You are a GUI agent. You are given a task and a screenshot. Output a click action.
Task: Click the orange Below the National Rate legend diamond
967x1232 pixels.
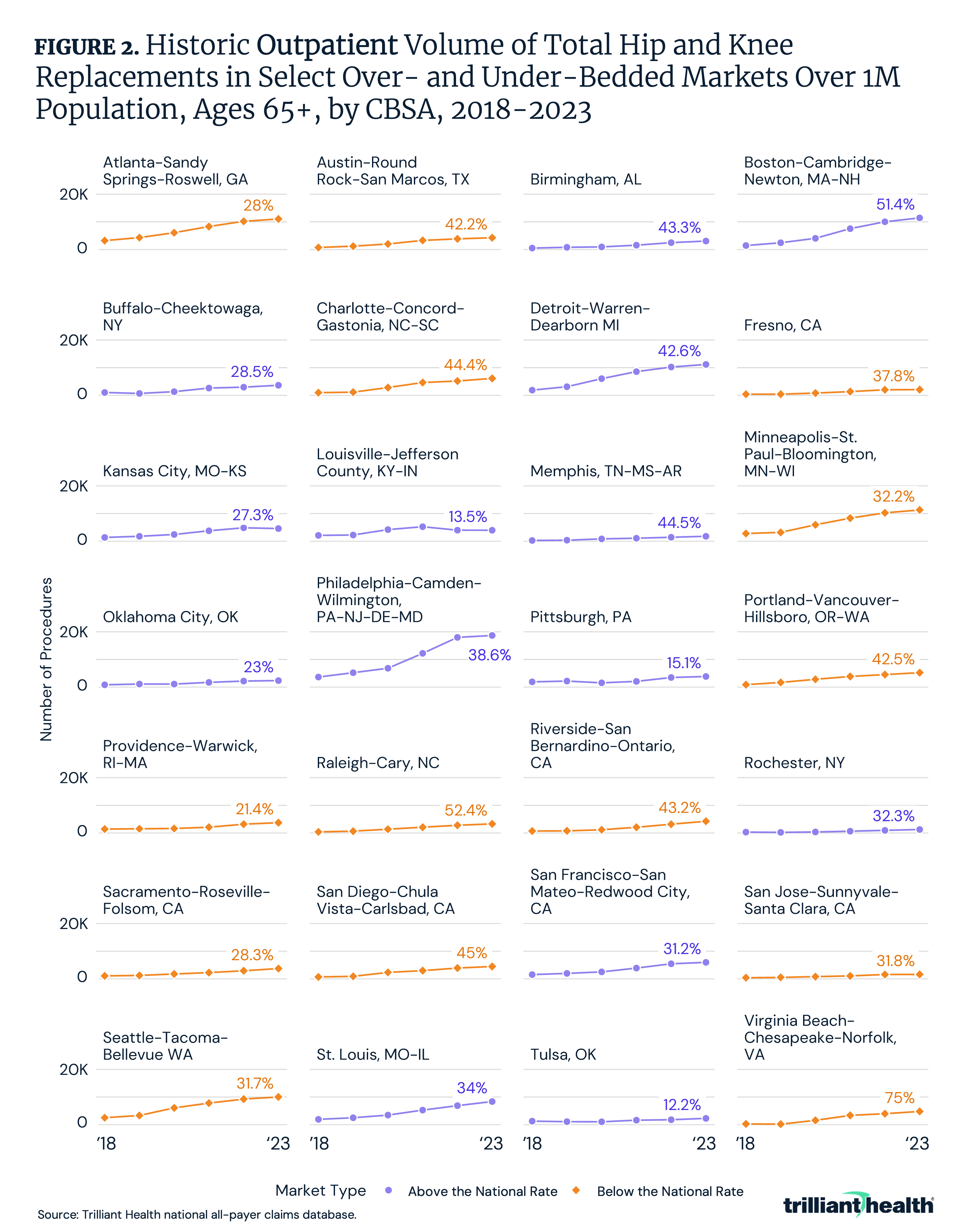(576, 1190)
